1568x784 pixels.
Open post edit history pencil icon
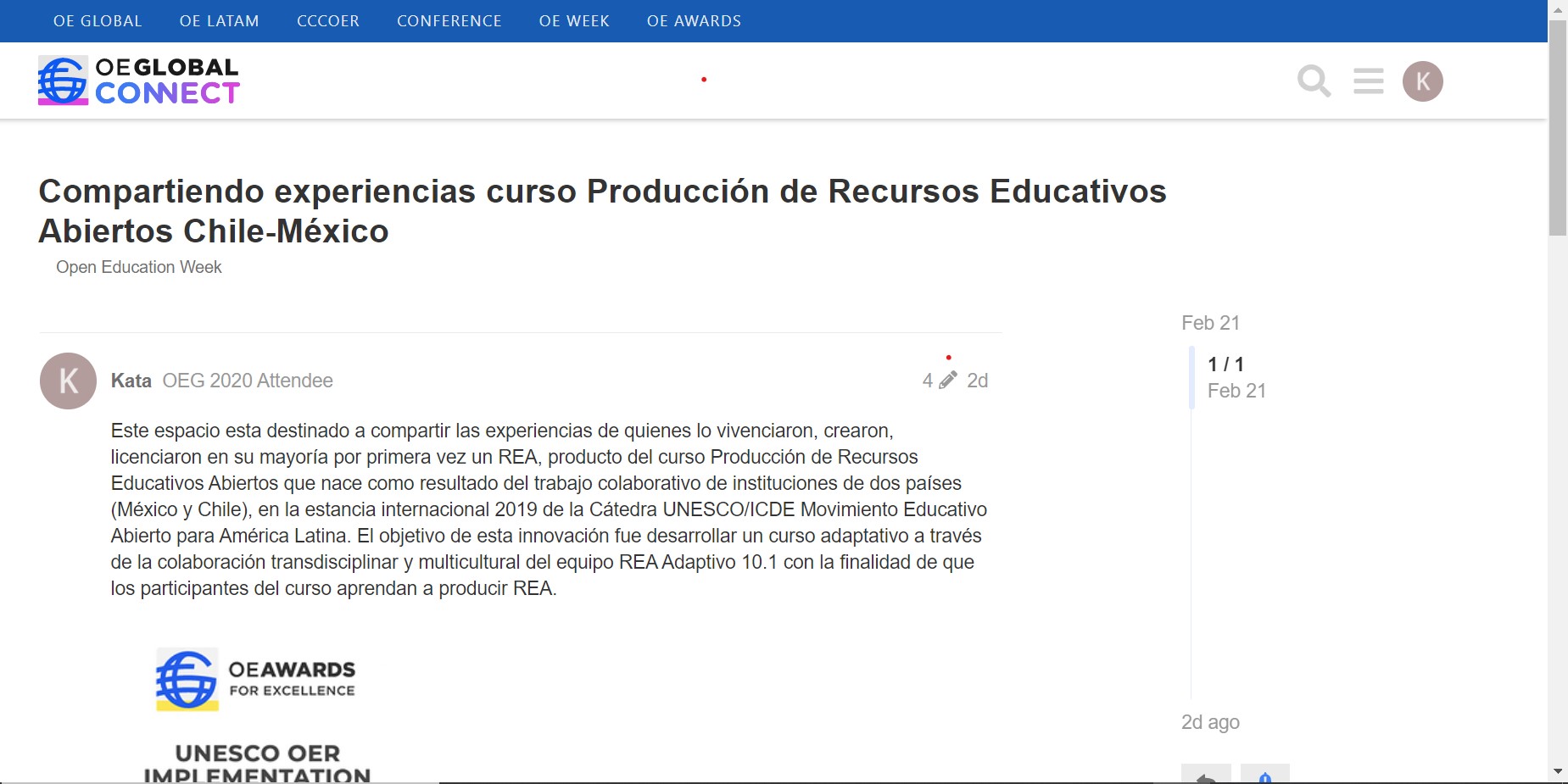pos(940,381)
